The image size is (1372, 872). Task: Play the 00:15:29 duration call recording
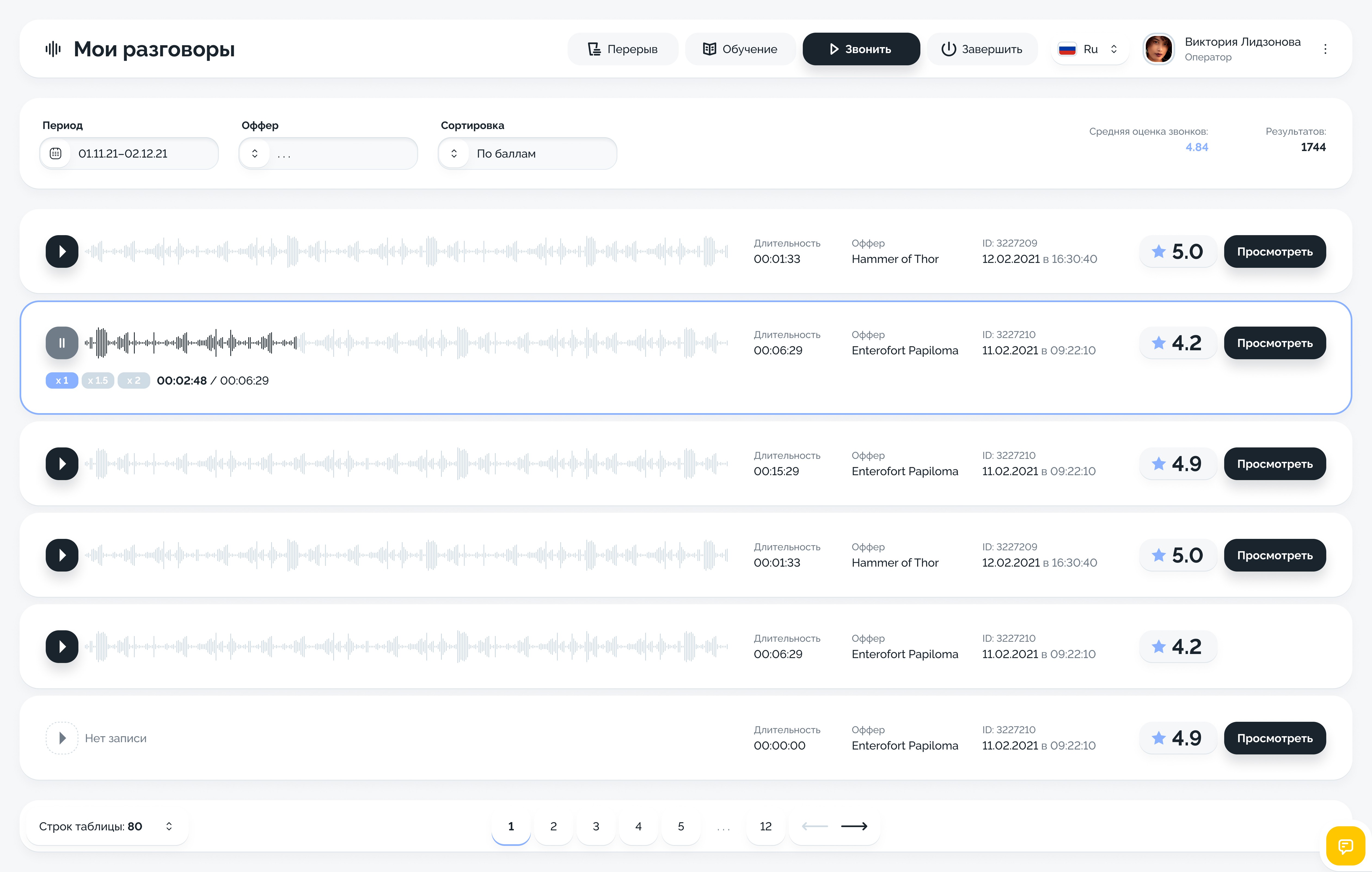62,463
